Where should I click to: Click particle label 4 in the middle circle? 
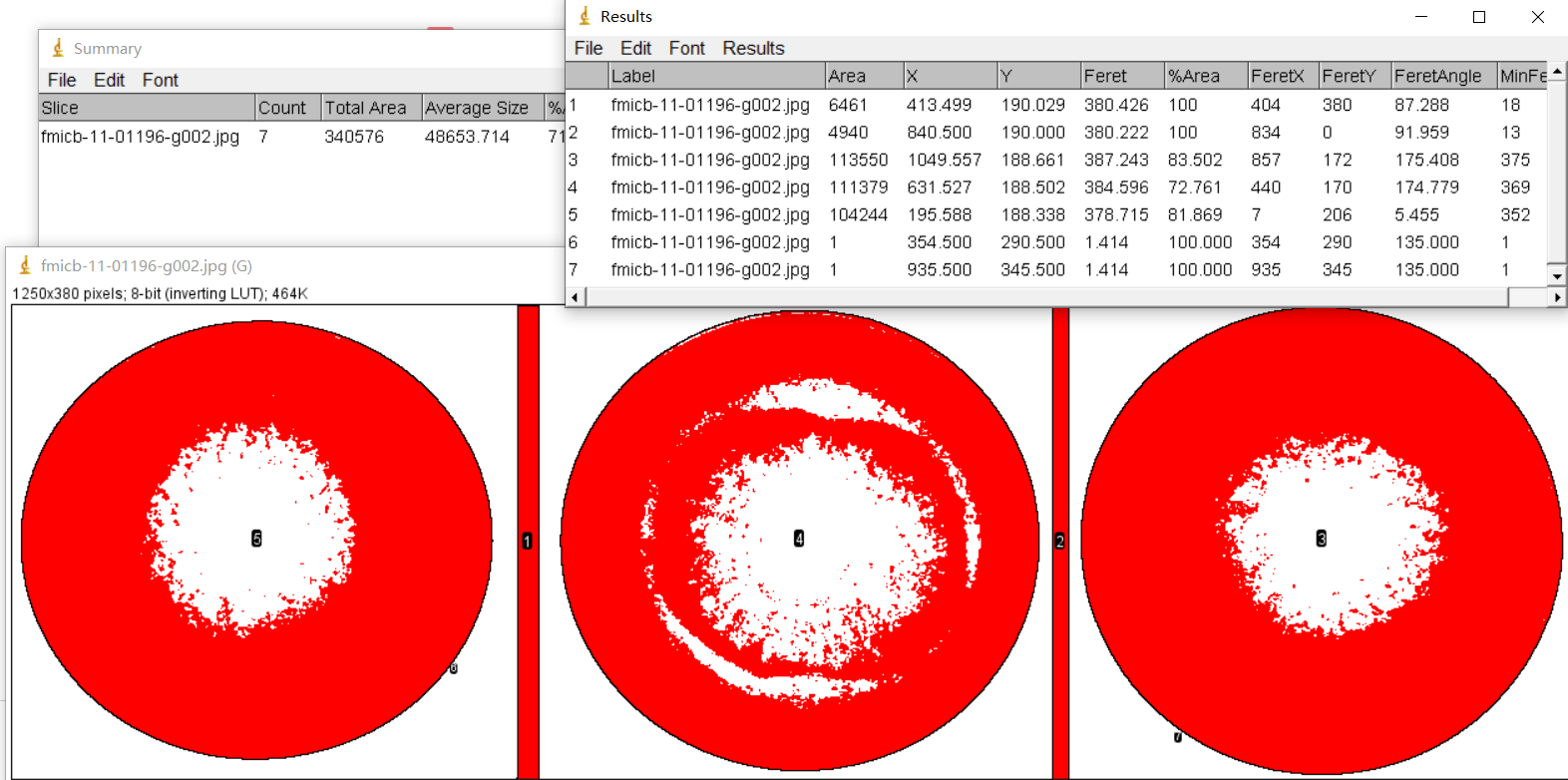point(799,539)
